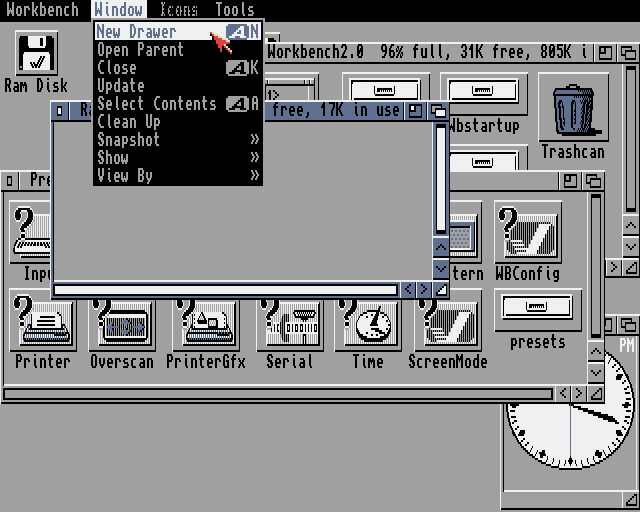Click the Ram Disk window size gadget
640x512 pixels.
coord(441,290)
